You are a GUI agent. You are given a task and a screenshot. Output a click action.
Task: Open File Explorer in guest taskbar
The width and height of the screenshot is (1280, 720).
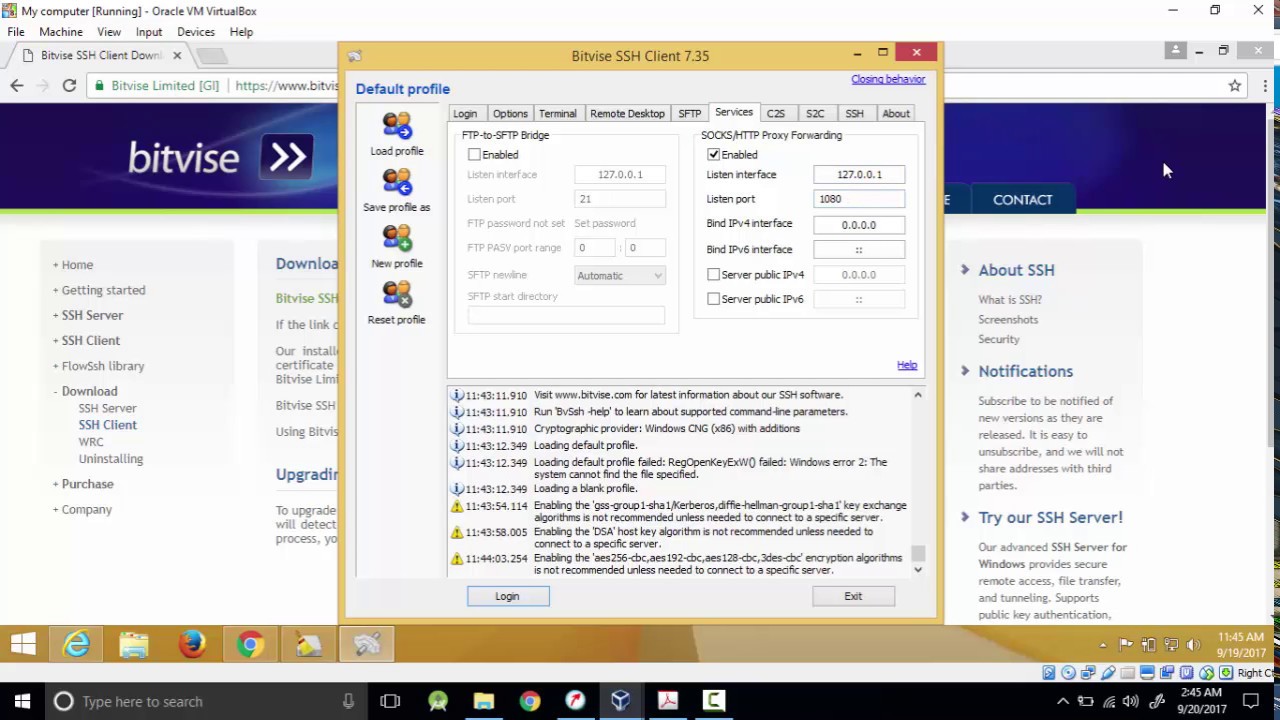click(134, 645)
